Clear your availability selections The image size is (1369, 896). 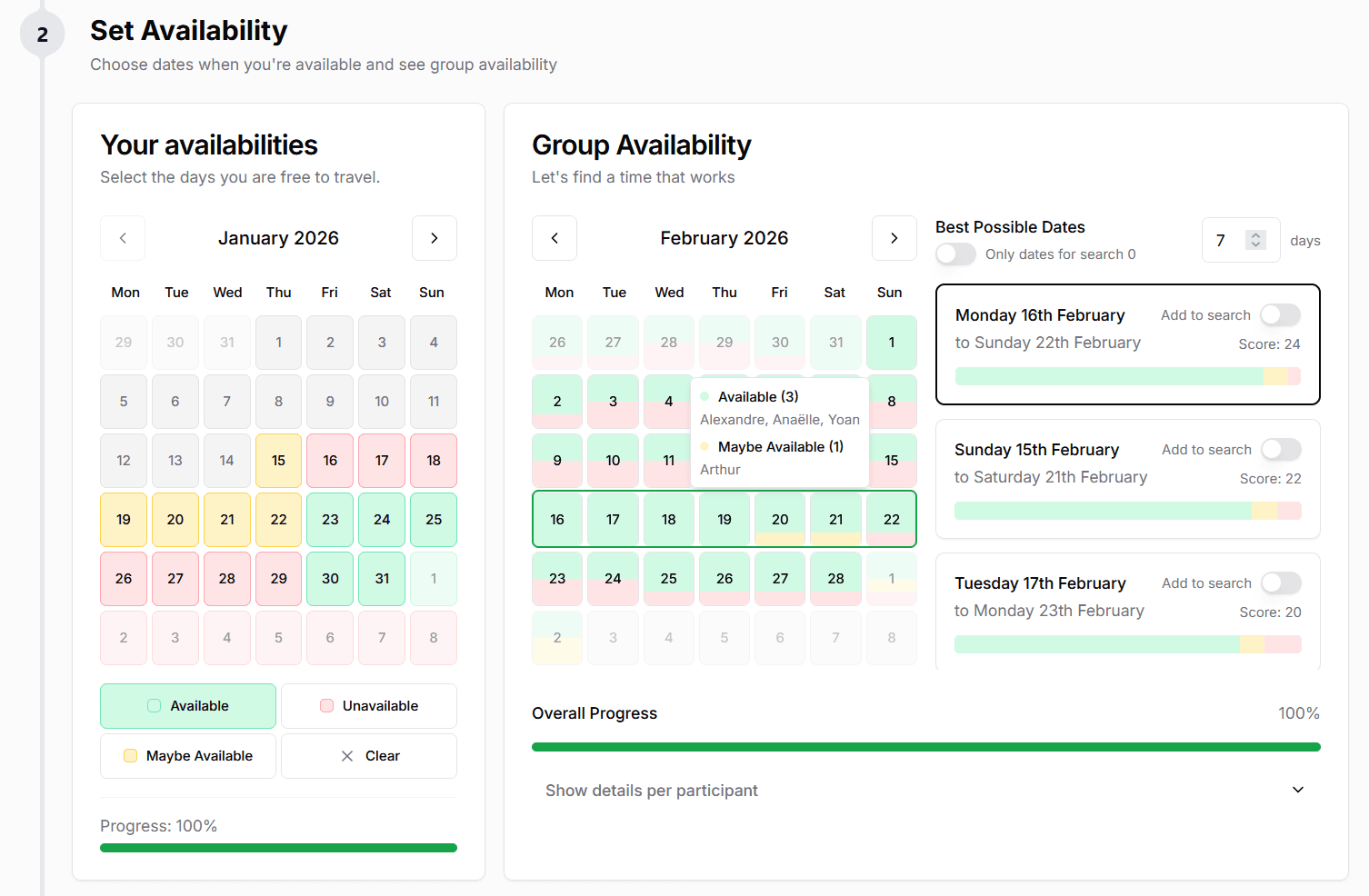(x=369, y=755)
